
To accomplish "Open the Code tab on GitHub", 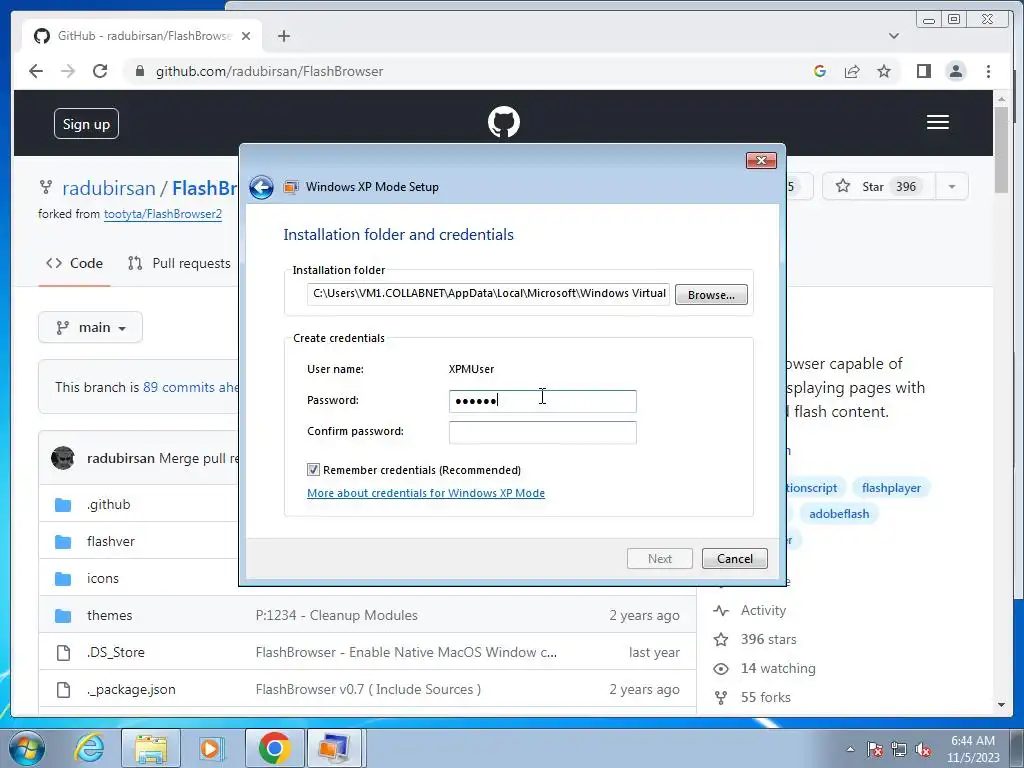I will pyautogui.click(x=74, y=263).
